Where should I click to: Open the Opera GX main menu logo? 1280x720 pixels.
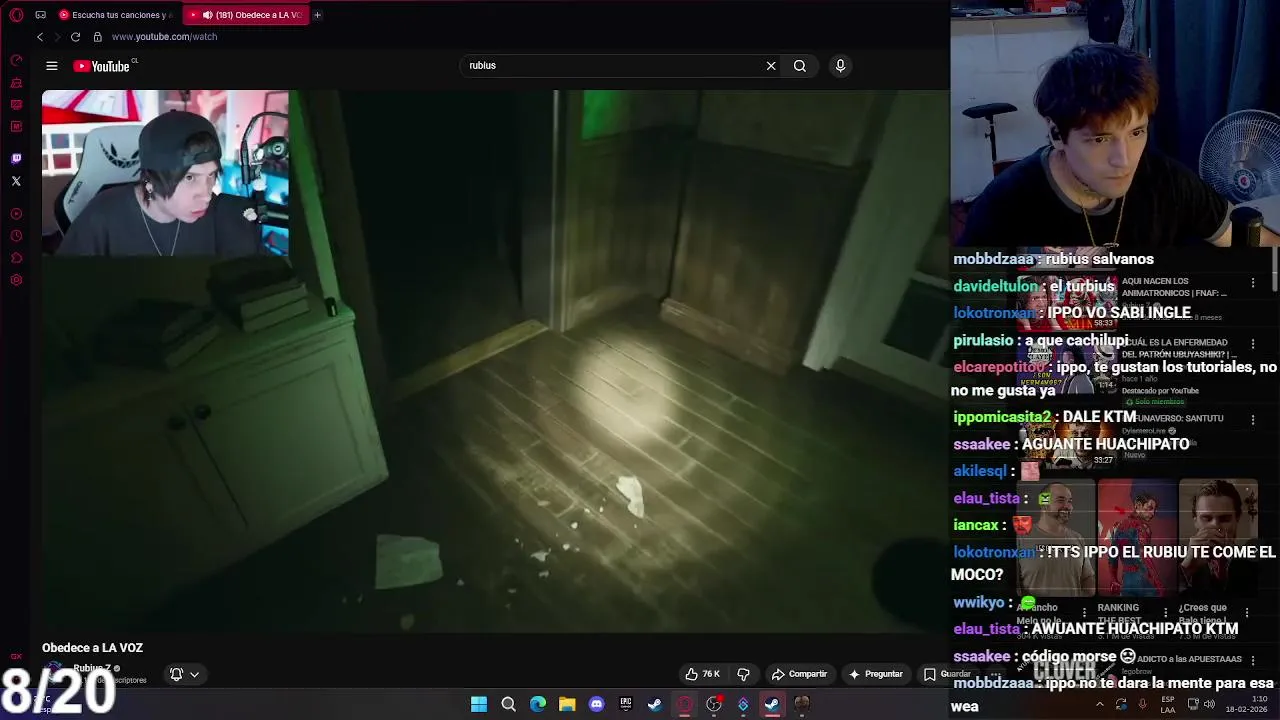pos(16,15)
